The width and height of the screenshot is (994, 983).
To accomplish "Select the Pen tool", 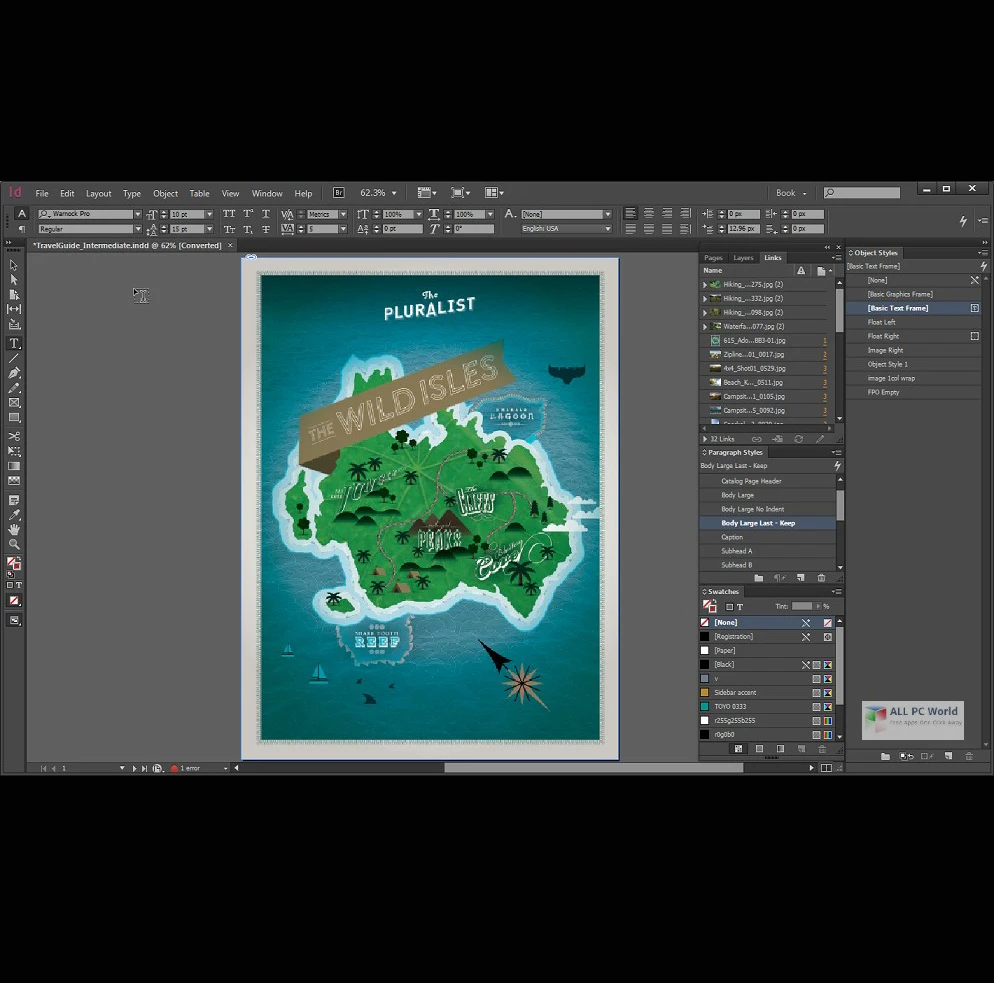I will coord(14,373).
